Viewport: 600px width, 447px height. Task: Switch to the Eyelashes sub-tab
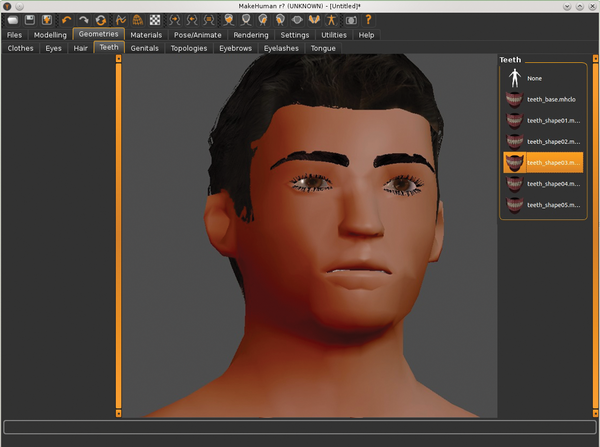[x=281, y=48]
